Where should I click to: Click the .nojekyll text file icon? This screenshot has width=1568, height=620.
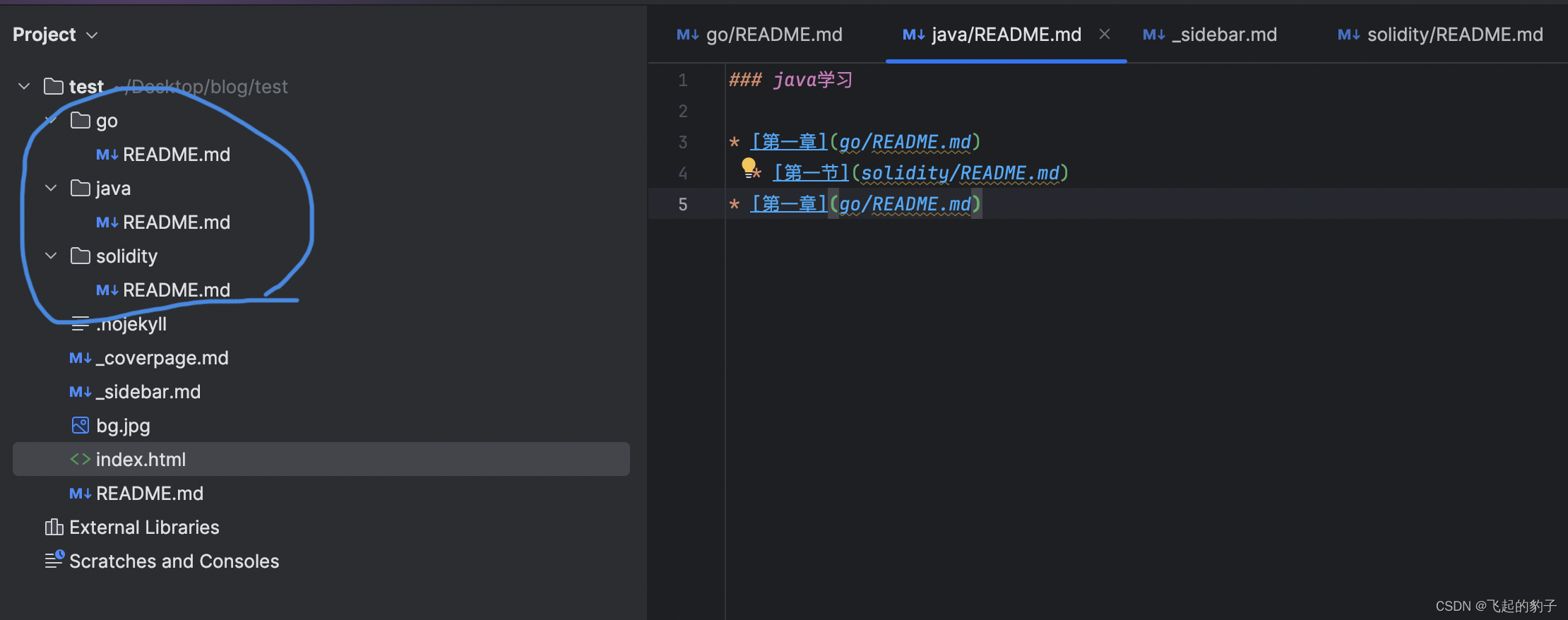pyautogui.click(x=81, y=324)
